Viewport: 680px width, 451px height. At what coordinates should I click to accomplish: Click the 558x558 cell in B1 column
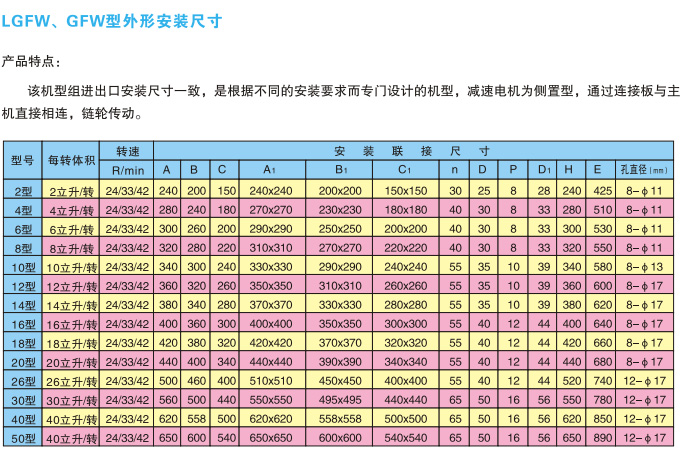point(340,419)
